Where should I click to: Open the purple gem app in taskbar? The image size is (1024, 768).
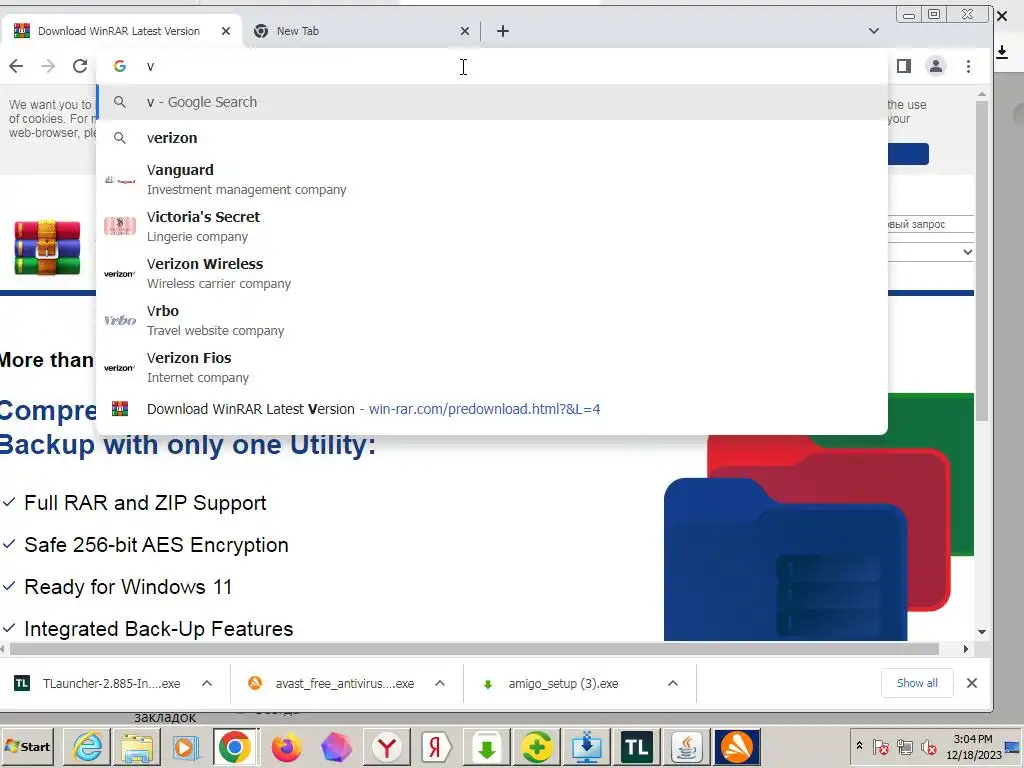pyautogui.click(x=336, y=747)
